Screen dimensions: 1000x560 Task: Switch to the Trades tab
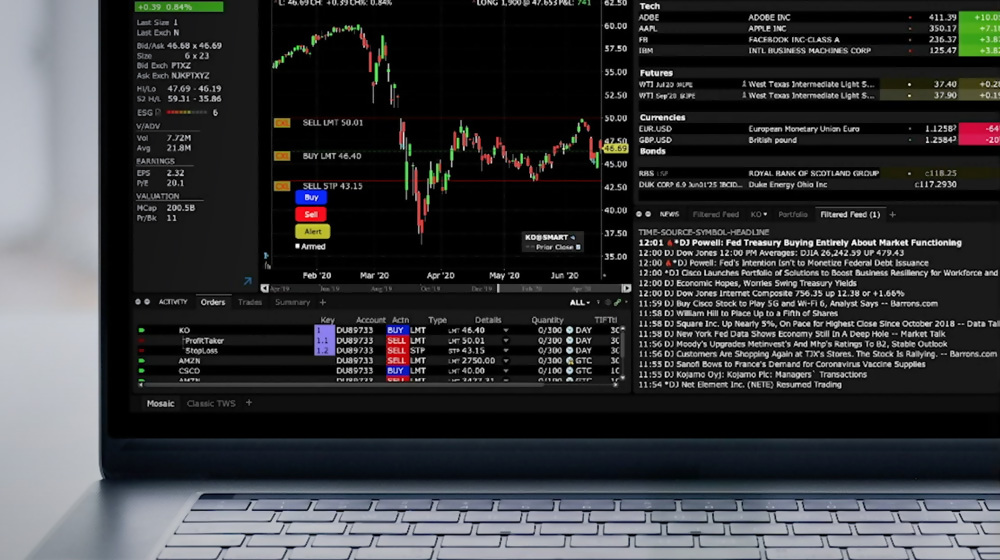(x=250, y=302)
